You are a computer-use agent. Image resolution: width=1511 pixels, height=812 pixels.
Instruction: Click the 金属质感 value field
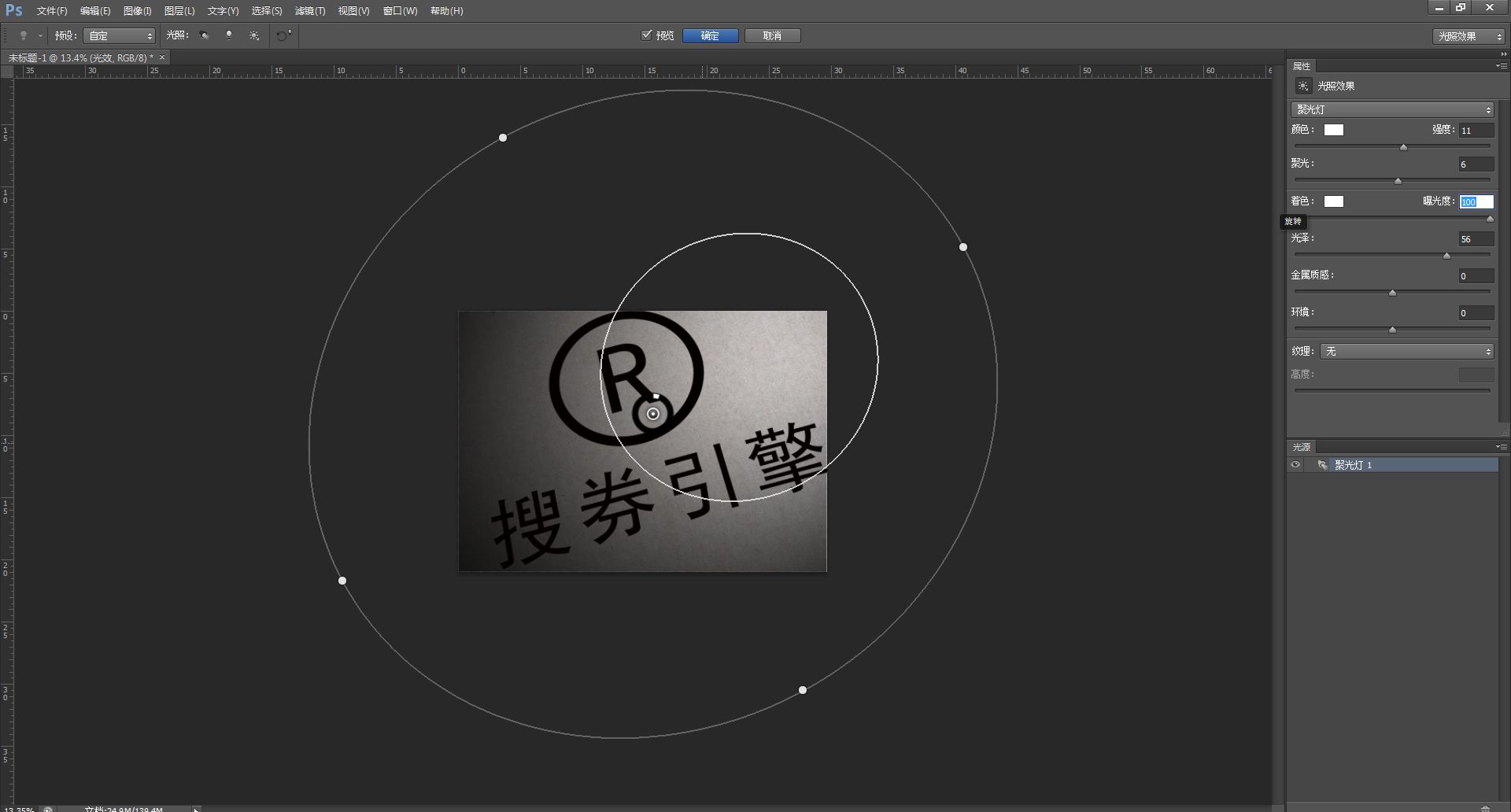tap(1476, 276)
